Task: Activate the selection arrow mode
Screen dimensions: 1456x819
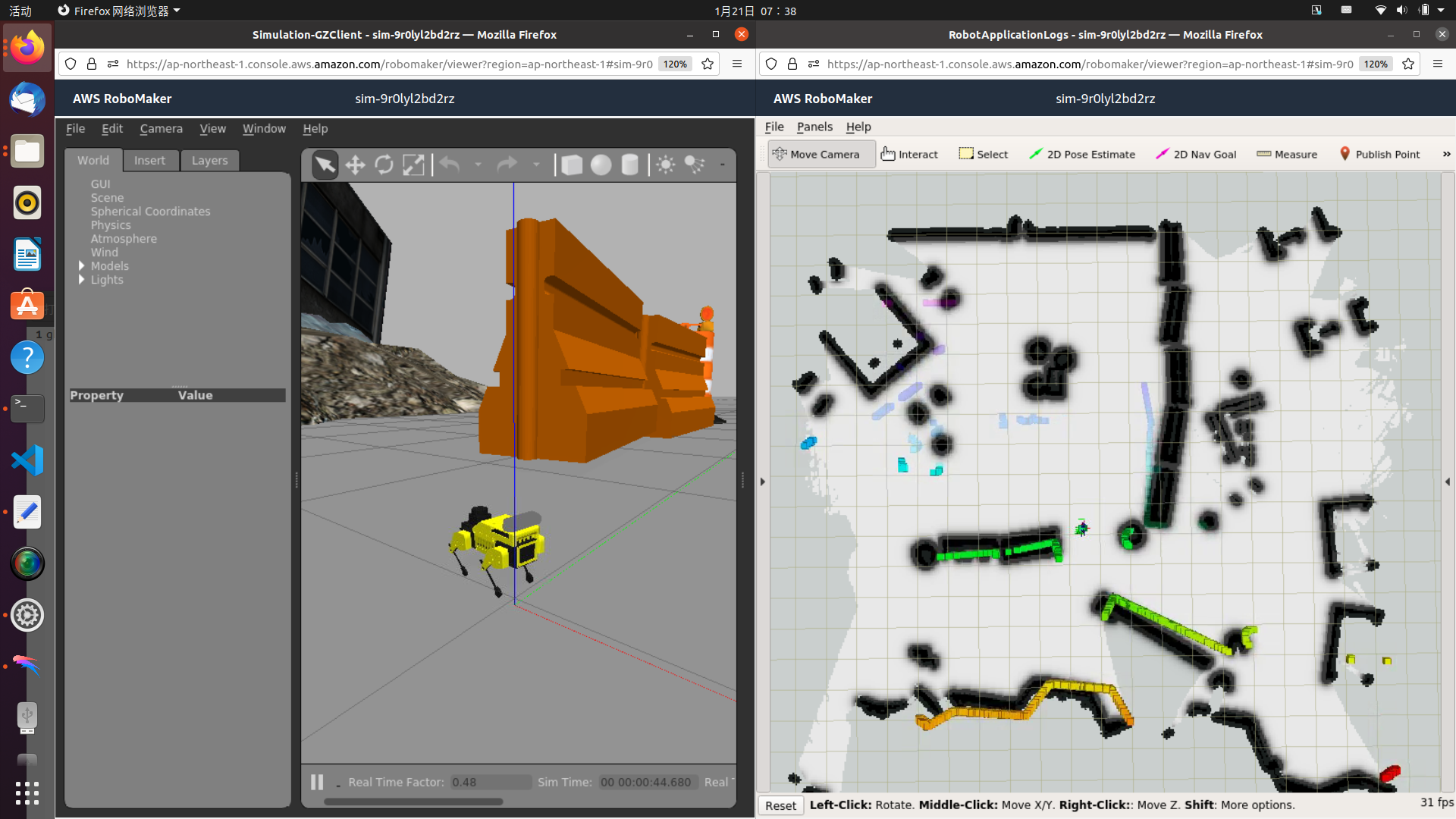Action: pyautogui.click(x=325, y=165)
